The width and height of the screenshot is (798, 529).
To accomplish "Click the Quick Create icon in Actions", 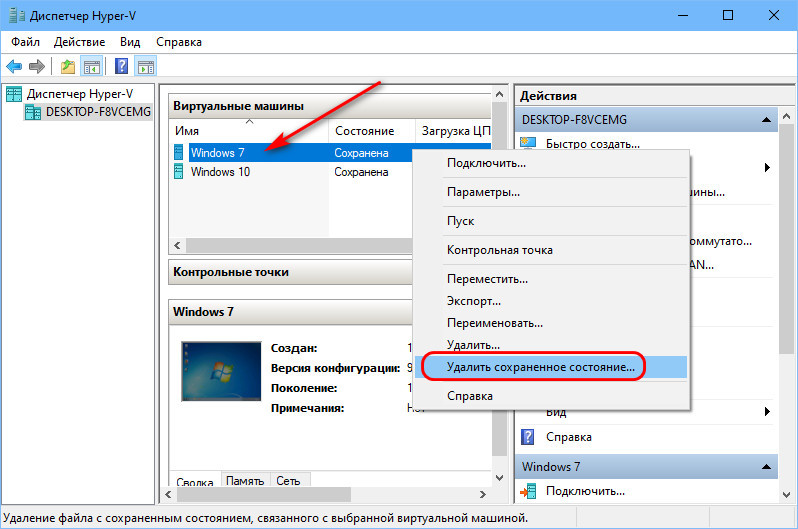I will (x=528, y=144).
